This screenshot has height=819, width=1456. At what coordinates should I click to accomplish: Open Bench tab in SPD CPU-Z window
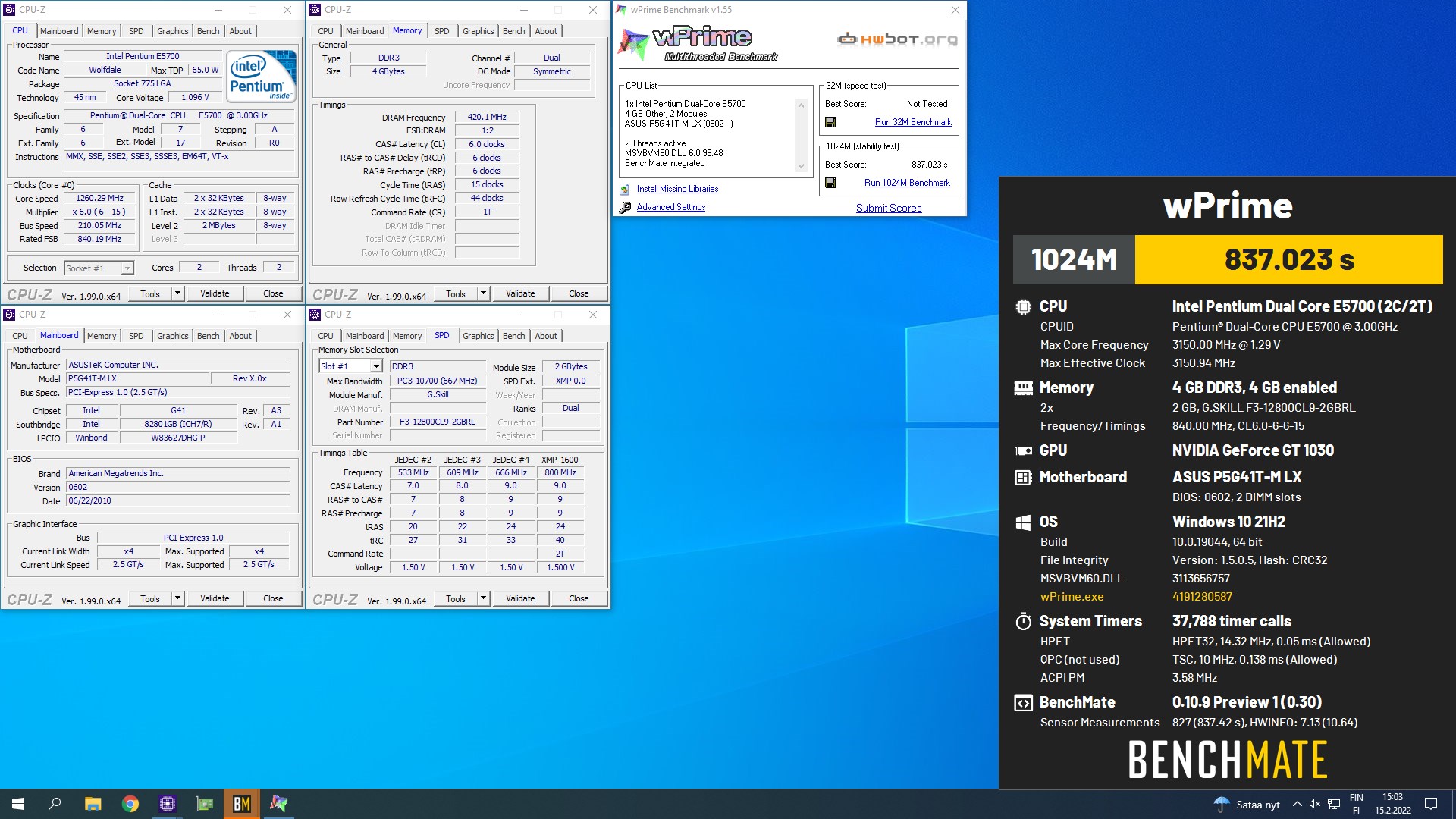[513, 336]
